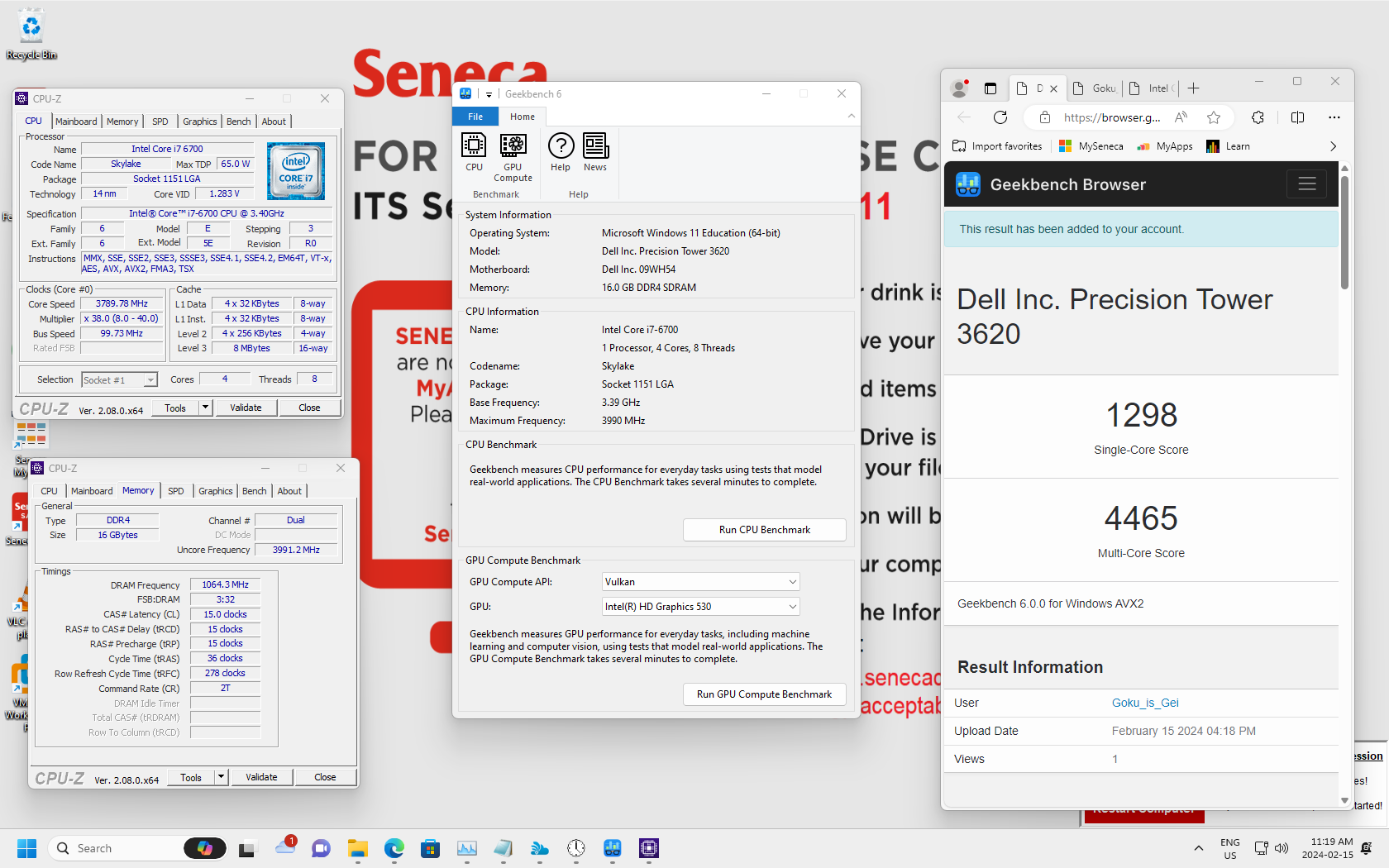
Task: Open the tab actions icon in Edge
Action: pos(990,88)
